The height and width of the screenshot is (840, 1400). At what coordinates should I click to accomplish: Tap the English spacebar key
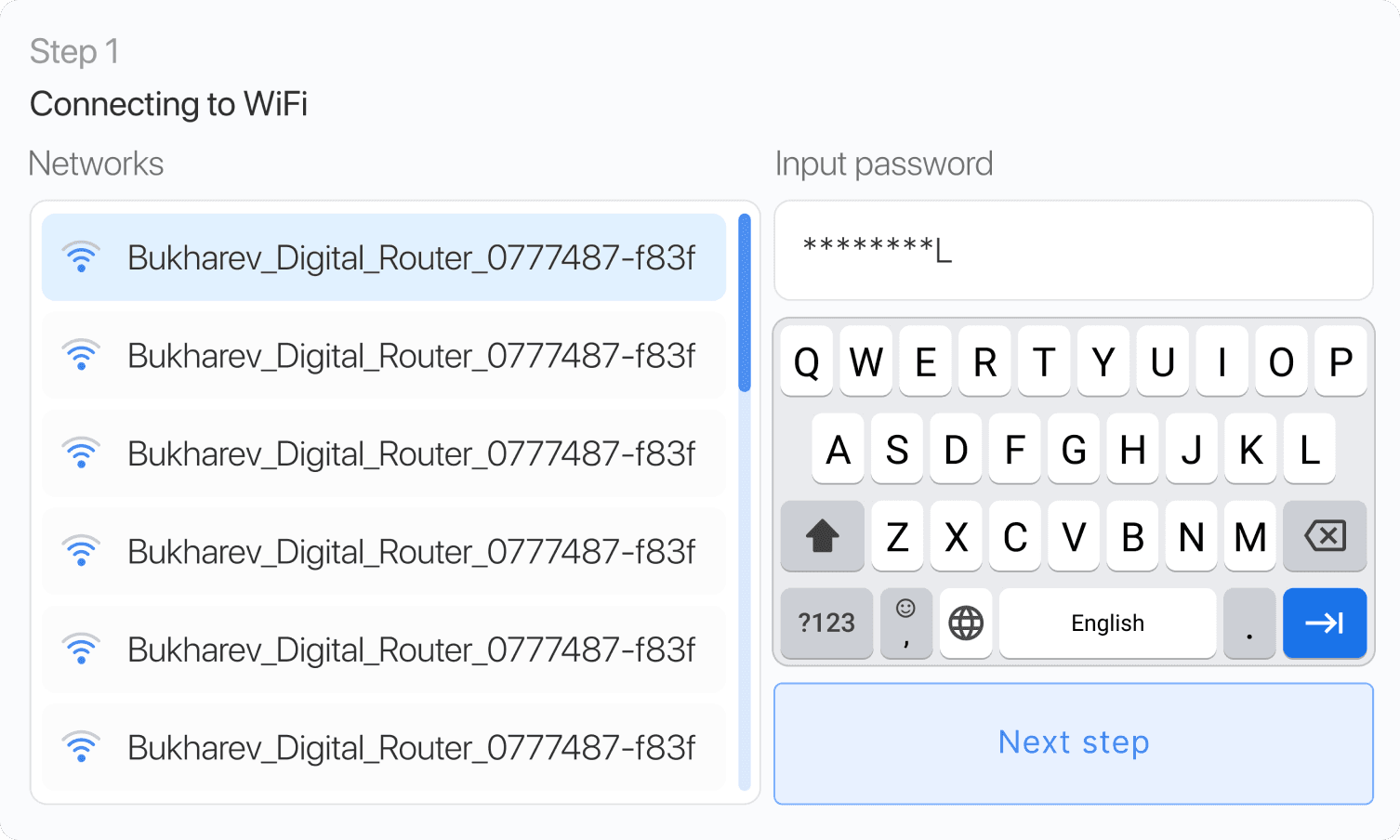(1107, 623)
